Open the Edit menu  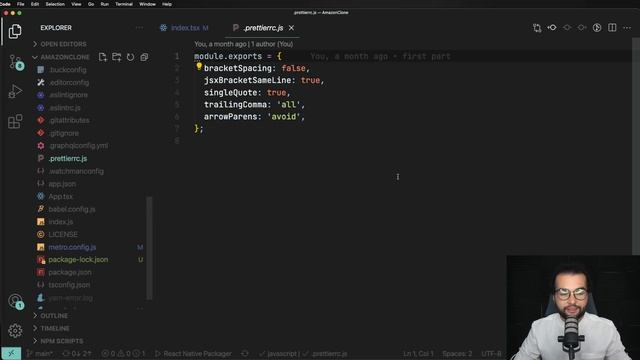click(x=35, y=4)
